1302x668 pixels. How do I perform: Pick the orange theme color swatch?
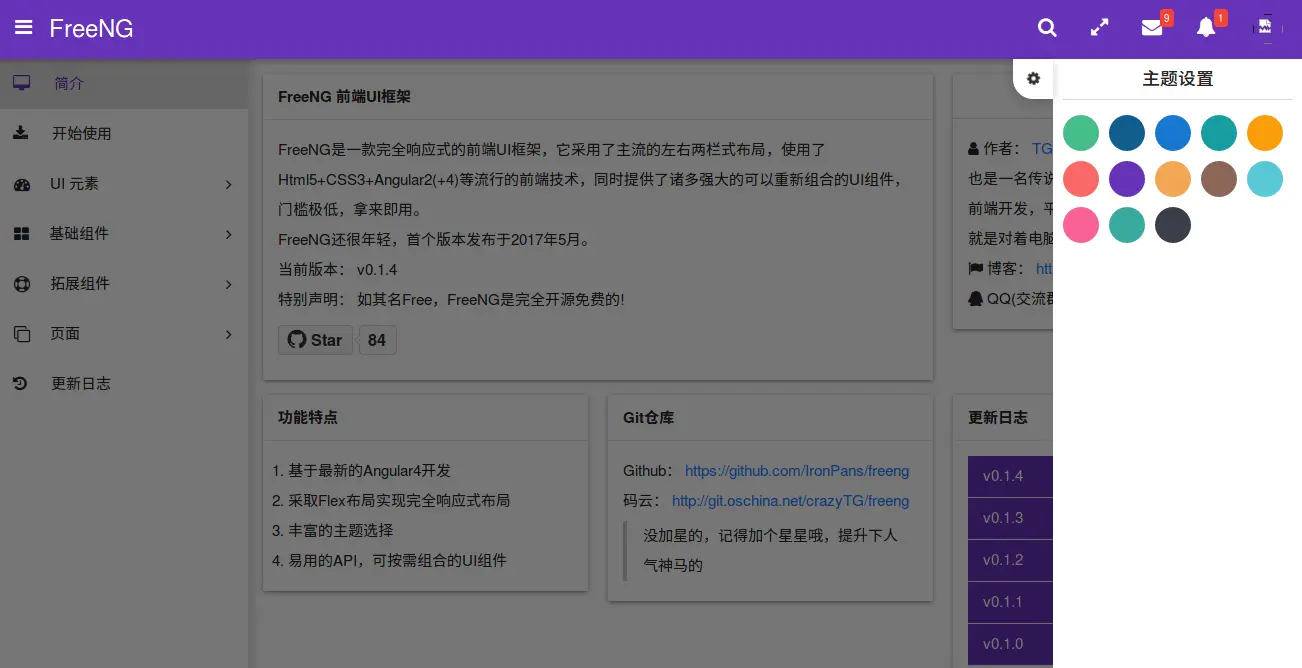(1265, 133)
